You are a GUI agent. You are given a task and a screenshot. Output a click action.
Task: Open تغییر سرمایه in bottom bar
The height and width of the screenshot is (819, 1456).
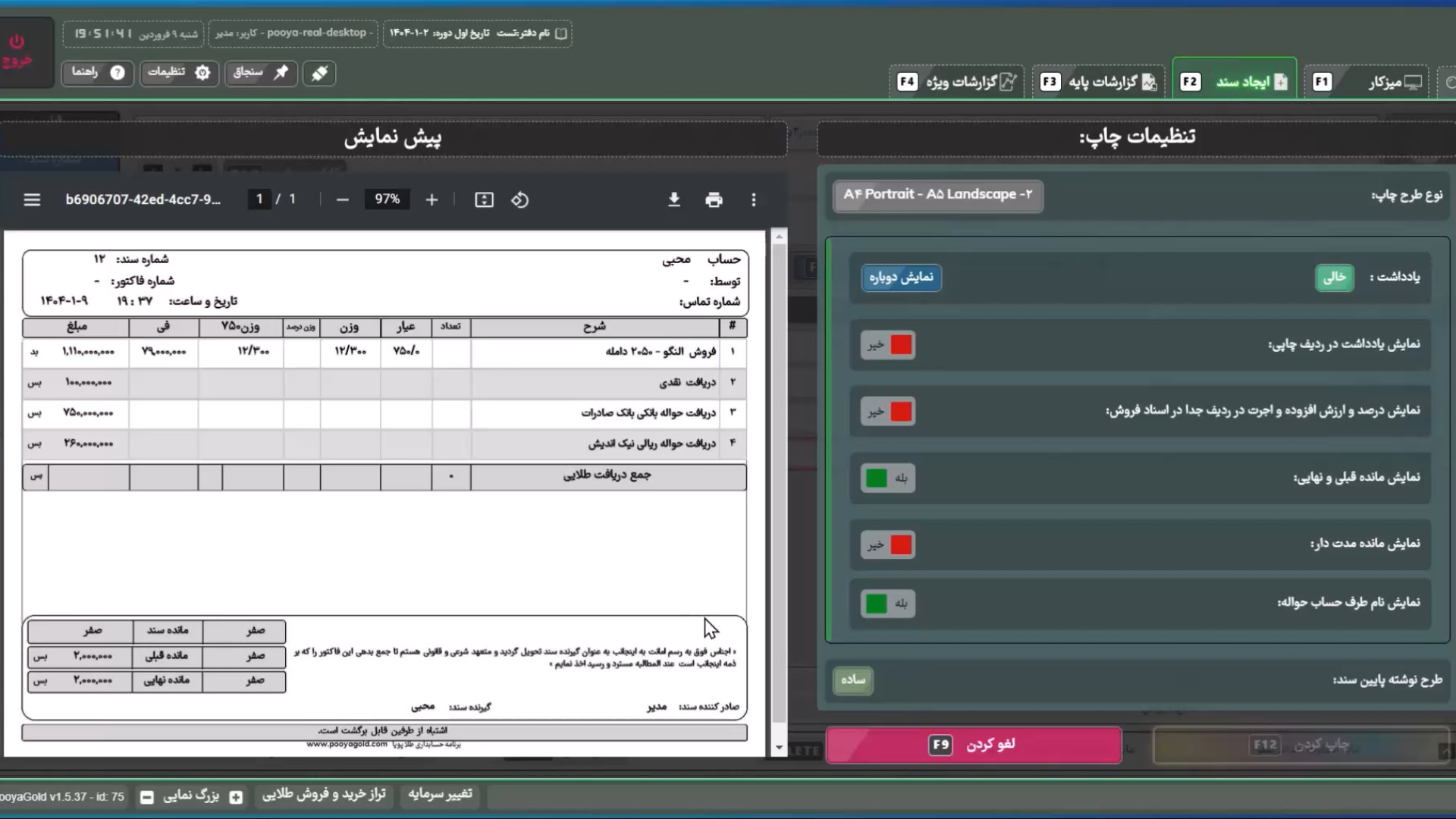point(440,794)
